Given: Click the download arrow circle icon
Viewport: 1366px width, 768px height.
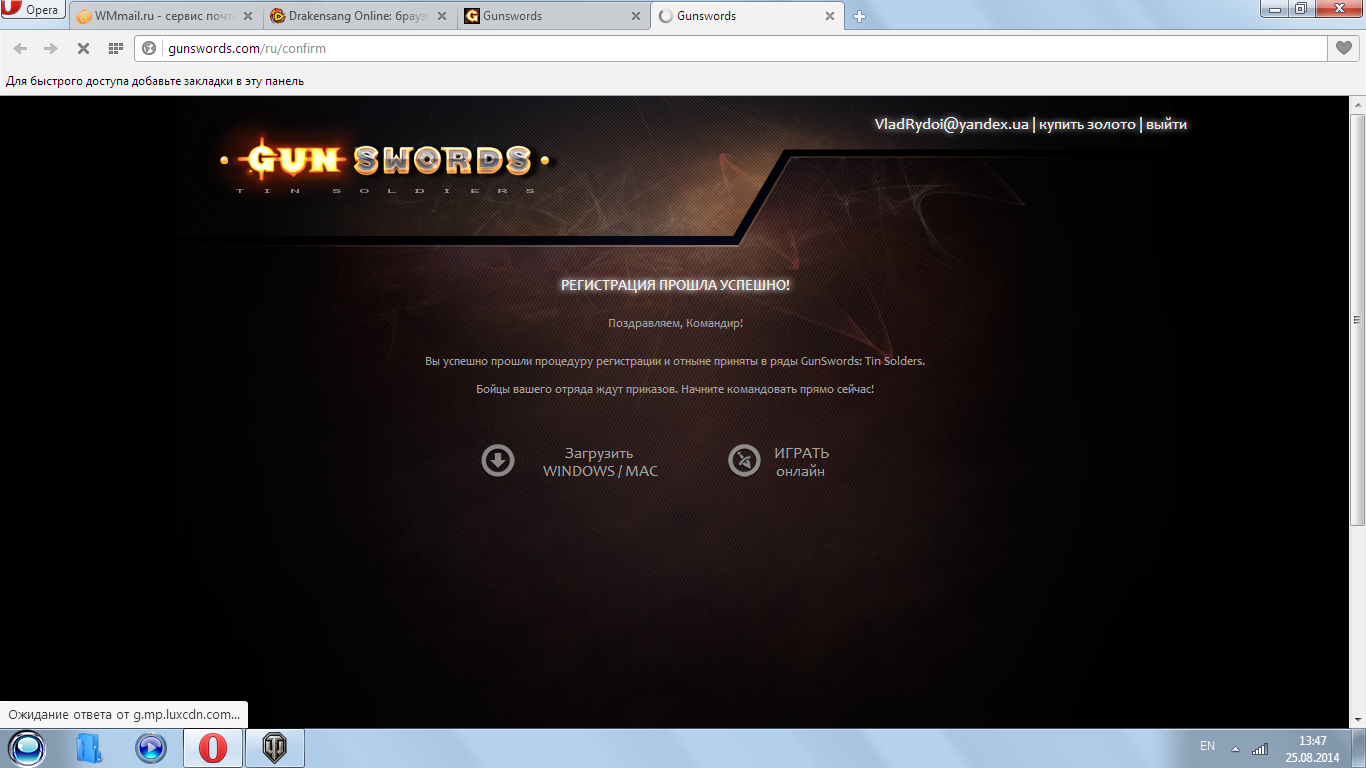Looking at the screenshot, I should tap(498, 460).
